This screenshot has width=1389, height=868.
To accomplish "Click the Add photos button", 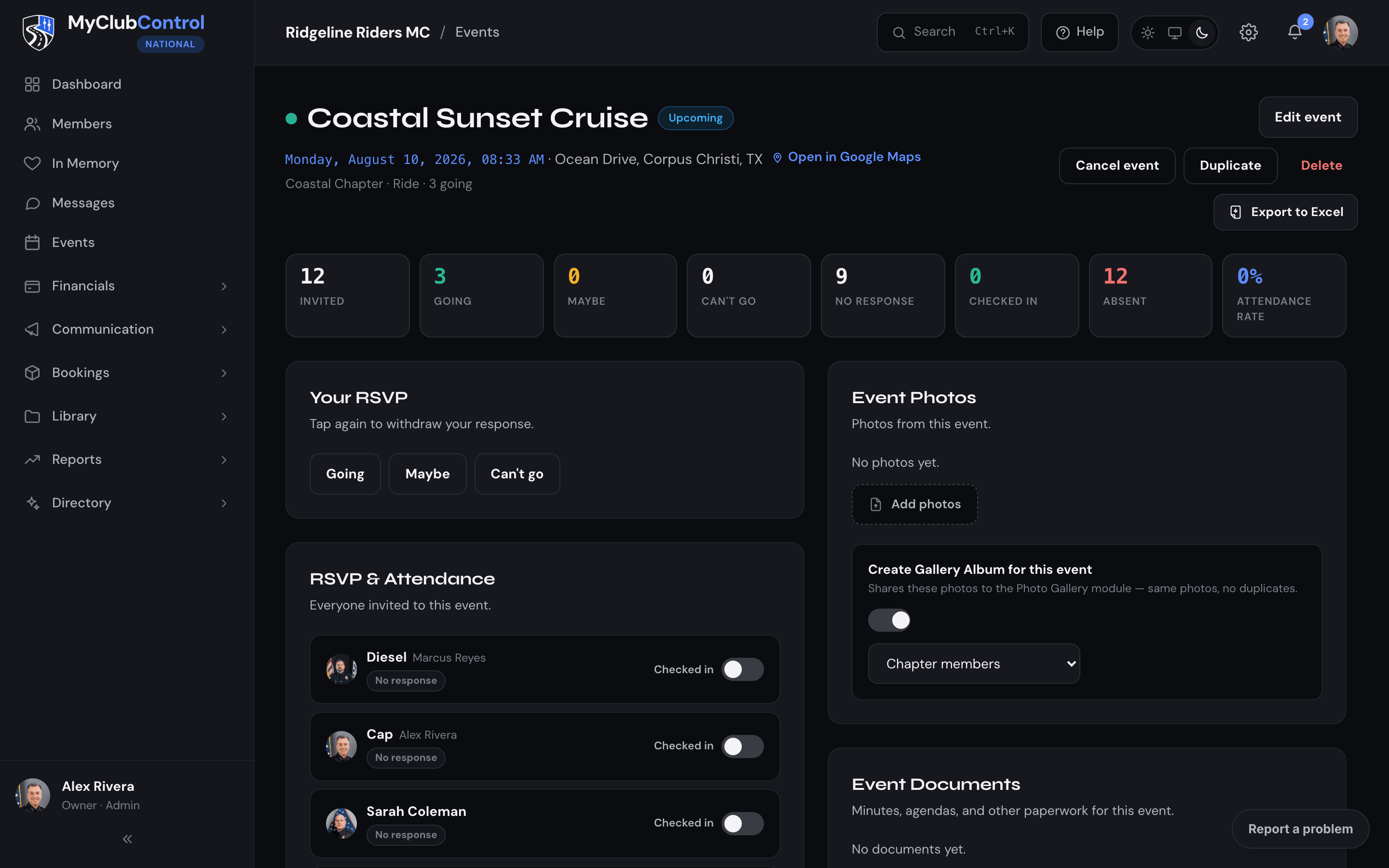I will (914, 504).
